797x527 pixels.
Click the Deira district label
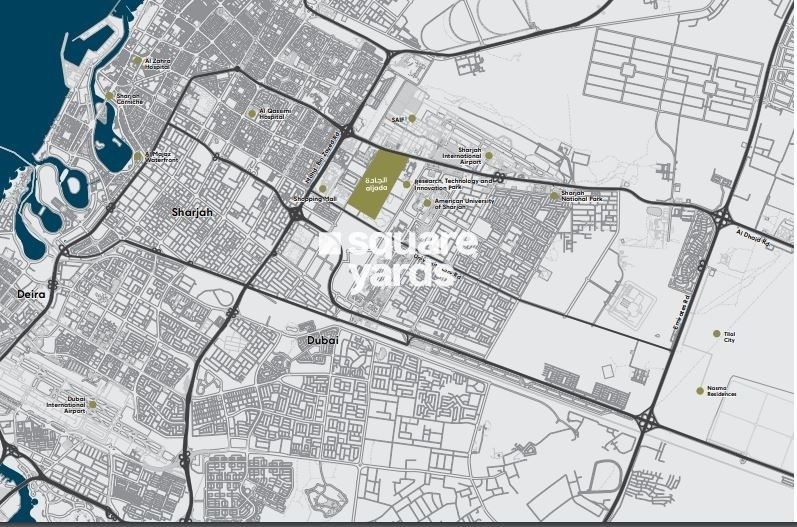click(x=31, y=294)
